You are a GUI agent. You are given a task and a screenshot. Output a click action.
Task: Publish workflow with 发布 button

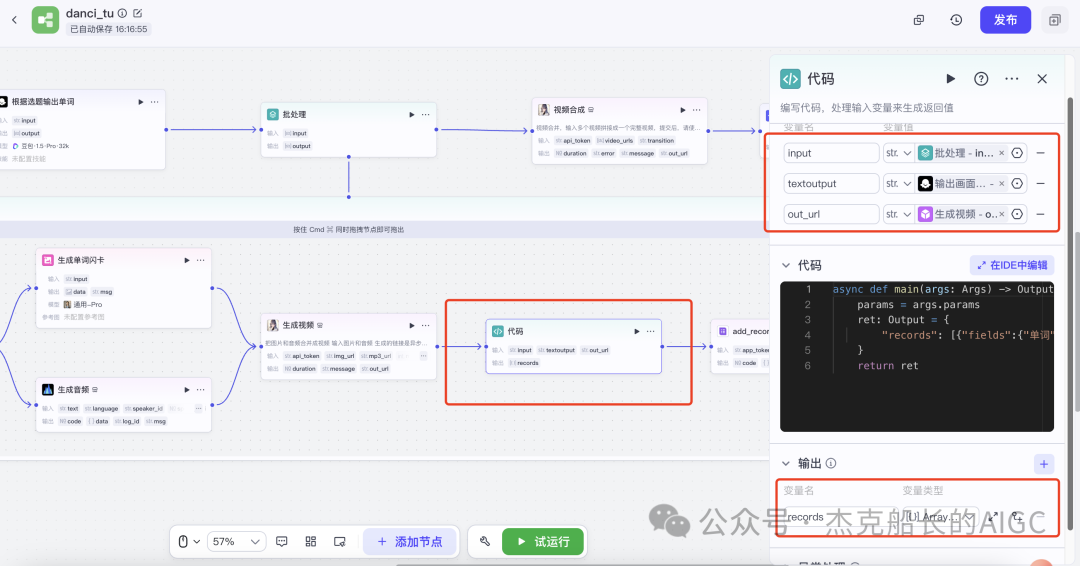[x=1006, y=20]
